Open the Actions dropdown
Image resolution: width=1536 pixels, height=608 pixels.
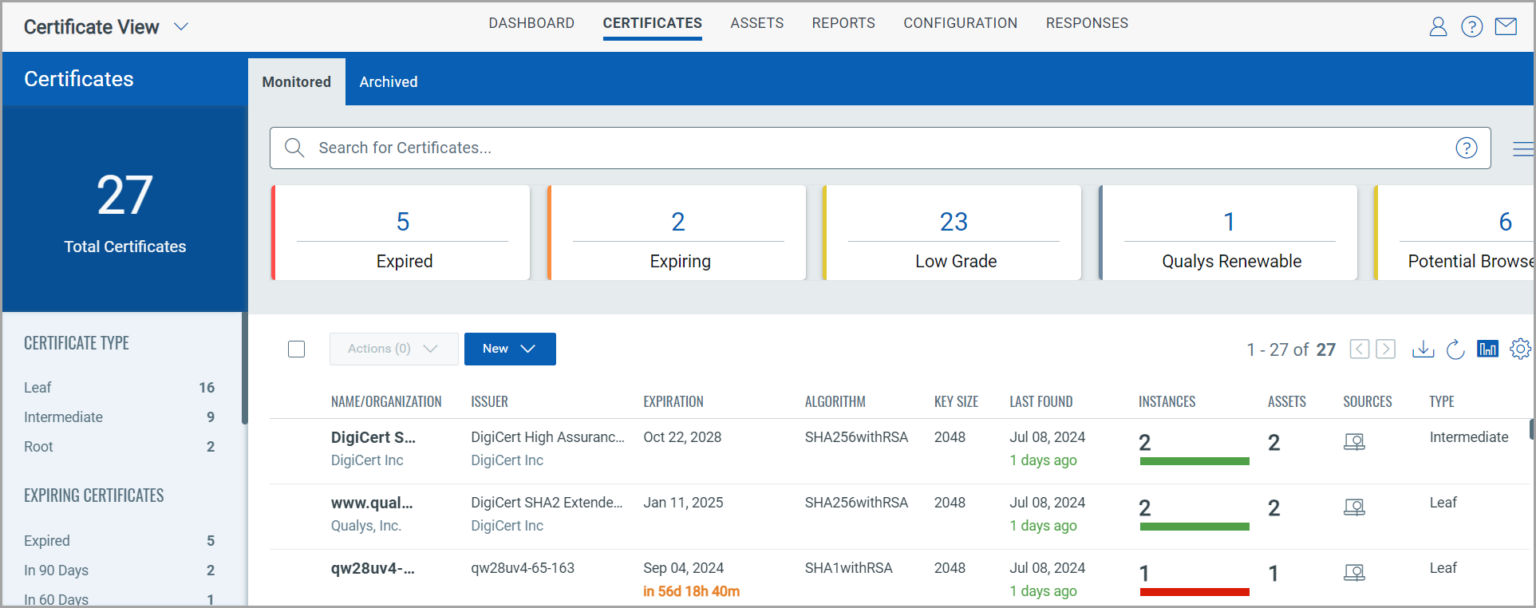coord(393,349)
